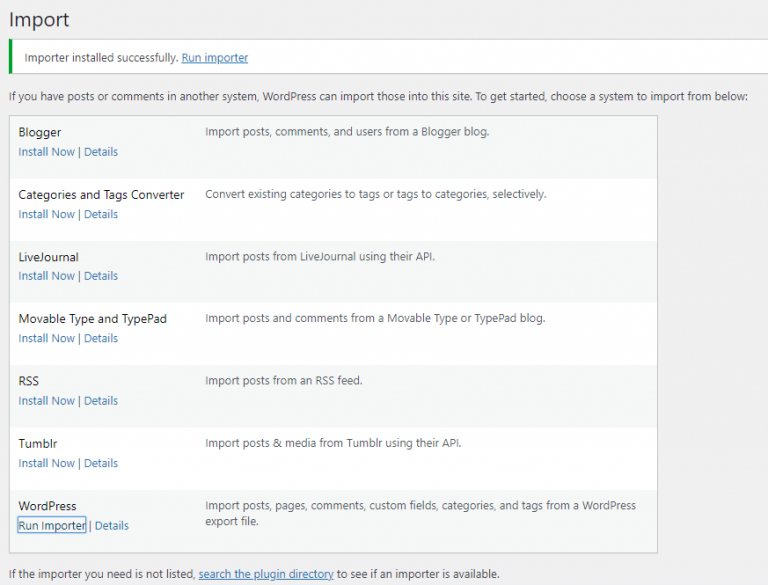Install the RSS importer now
768x585 pixels.
pyautogui.click(x=47, y=401)
